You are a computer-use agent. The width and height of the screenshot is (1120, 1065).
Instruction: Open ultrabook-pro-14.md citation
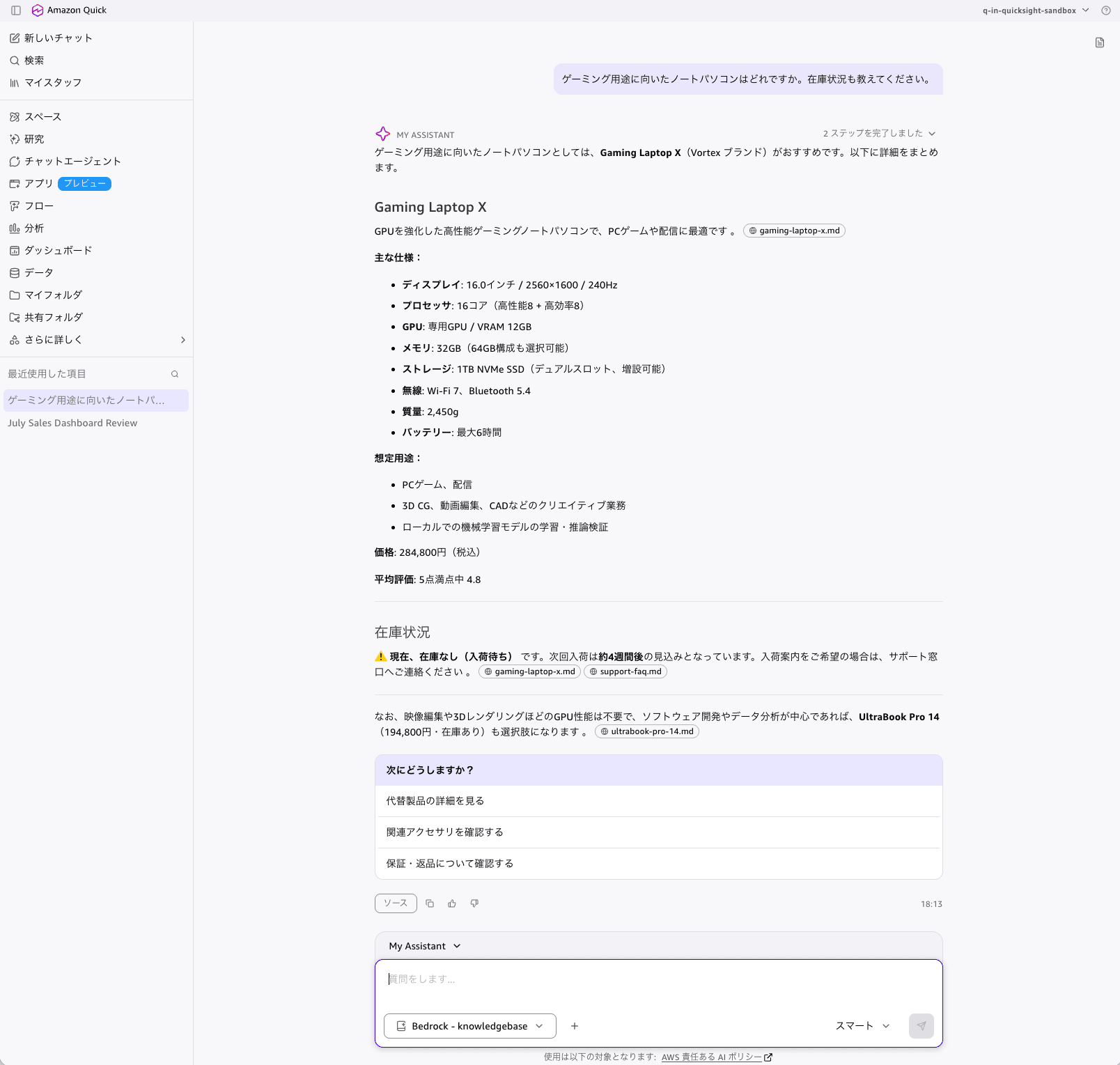(x=646, y=731)
